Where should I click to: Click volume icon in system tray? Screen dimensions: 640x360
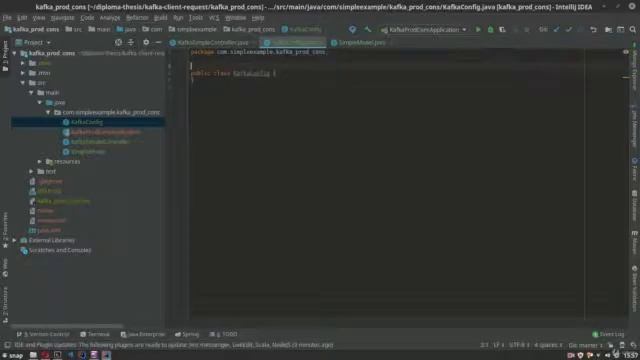click(607, 356)
